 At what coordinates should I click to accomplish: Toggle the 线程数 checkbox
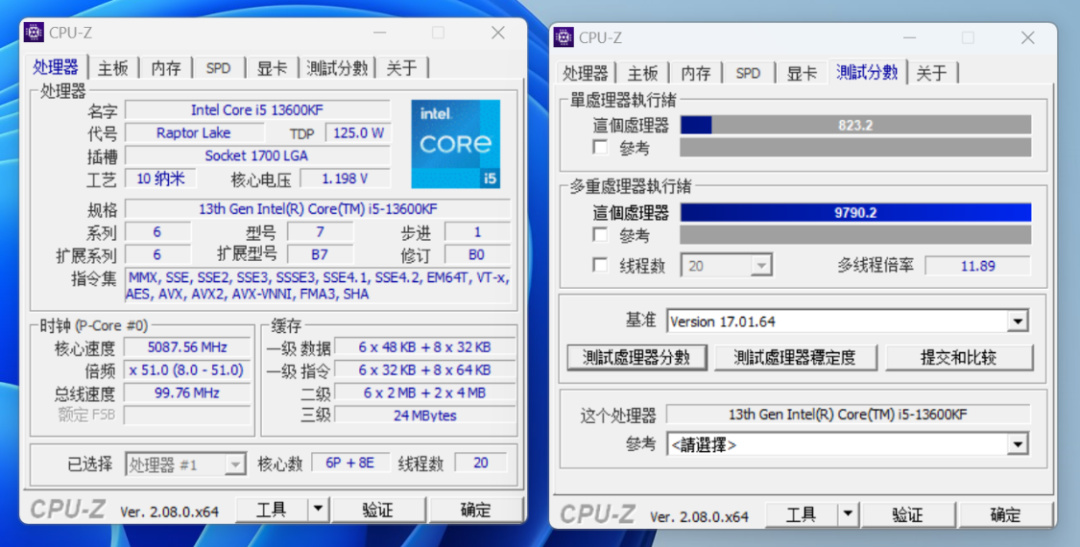[x=601, y=265]
